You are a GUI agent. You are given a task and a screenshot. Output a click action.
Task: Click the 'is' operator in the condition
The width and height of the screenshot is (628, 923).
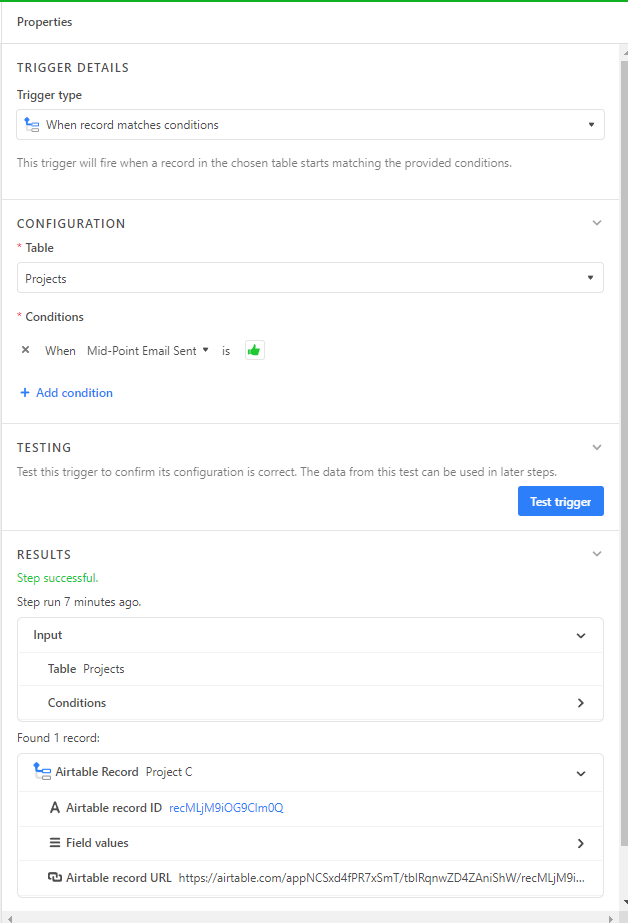(226, 351)
